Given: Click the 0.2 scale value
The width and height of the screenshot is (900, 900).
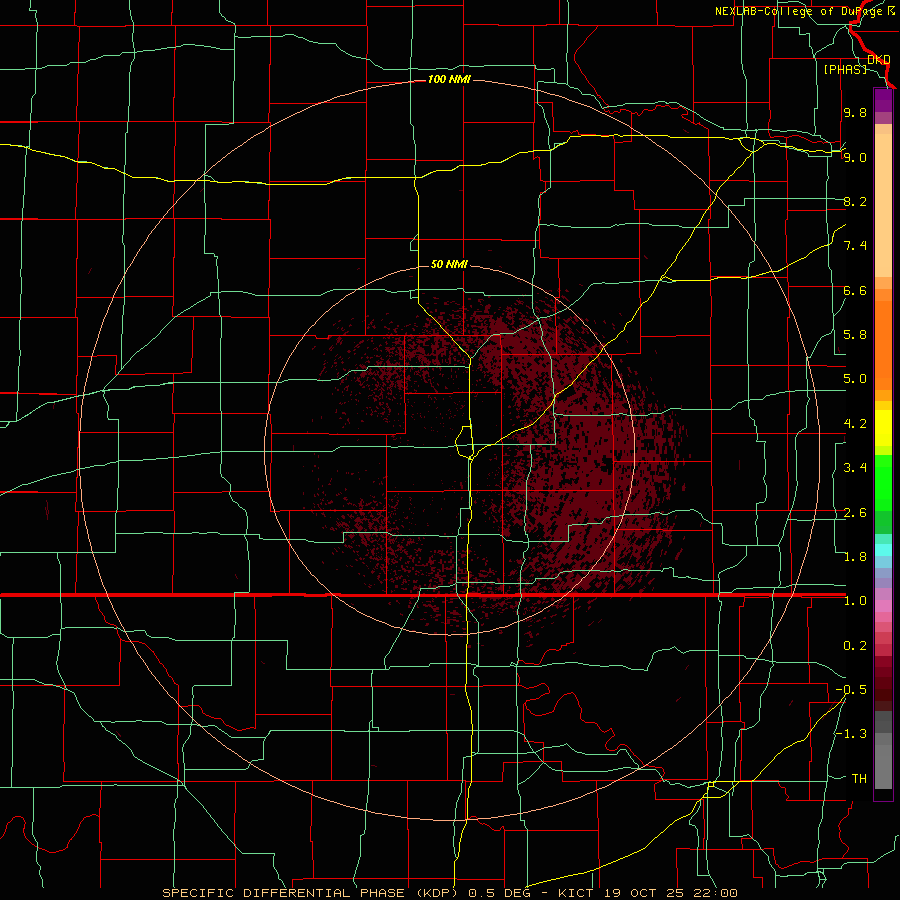Looking at the screenshot, I should point(855,646).
